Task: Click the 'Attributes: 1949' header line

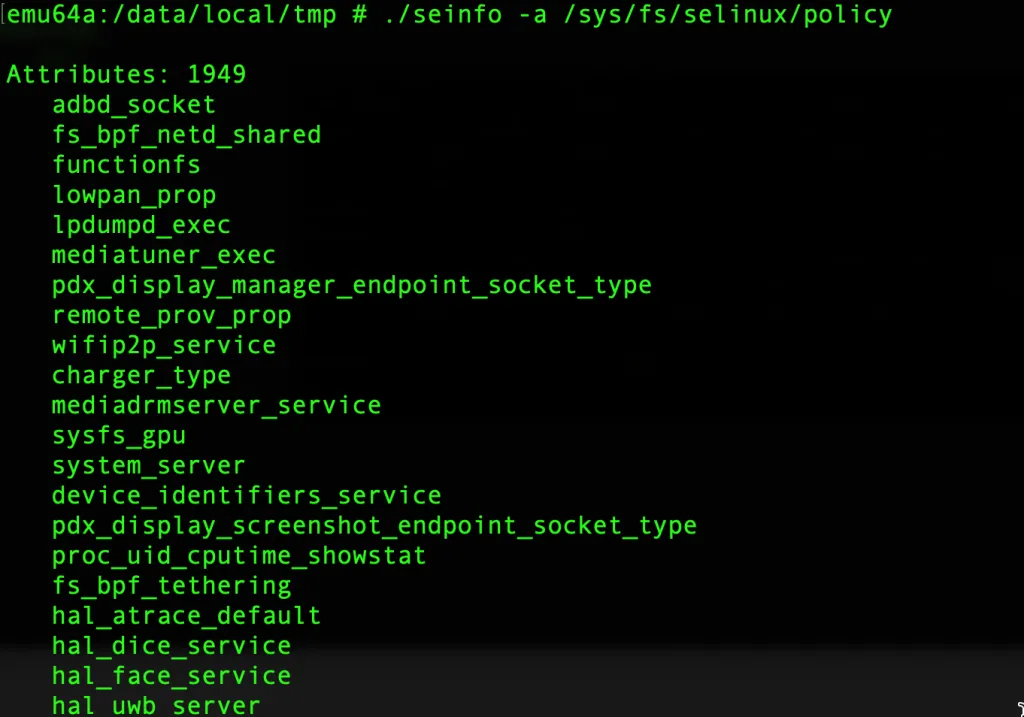Action: [126, 75]
